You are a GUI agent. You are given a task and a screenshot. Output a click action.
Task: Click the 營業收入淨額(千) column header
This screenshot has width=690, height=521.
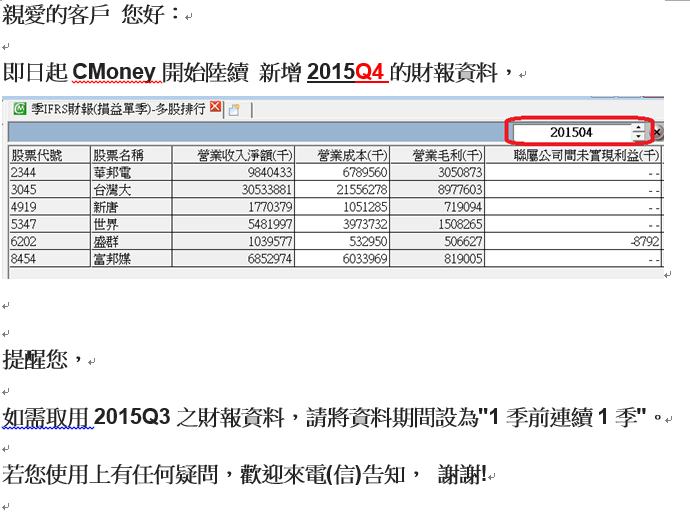click(x=233, y=155)
